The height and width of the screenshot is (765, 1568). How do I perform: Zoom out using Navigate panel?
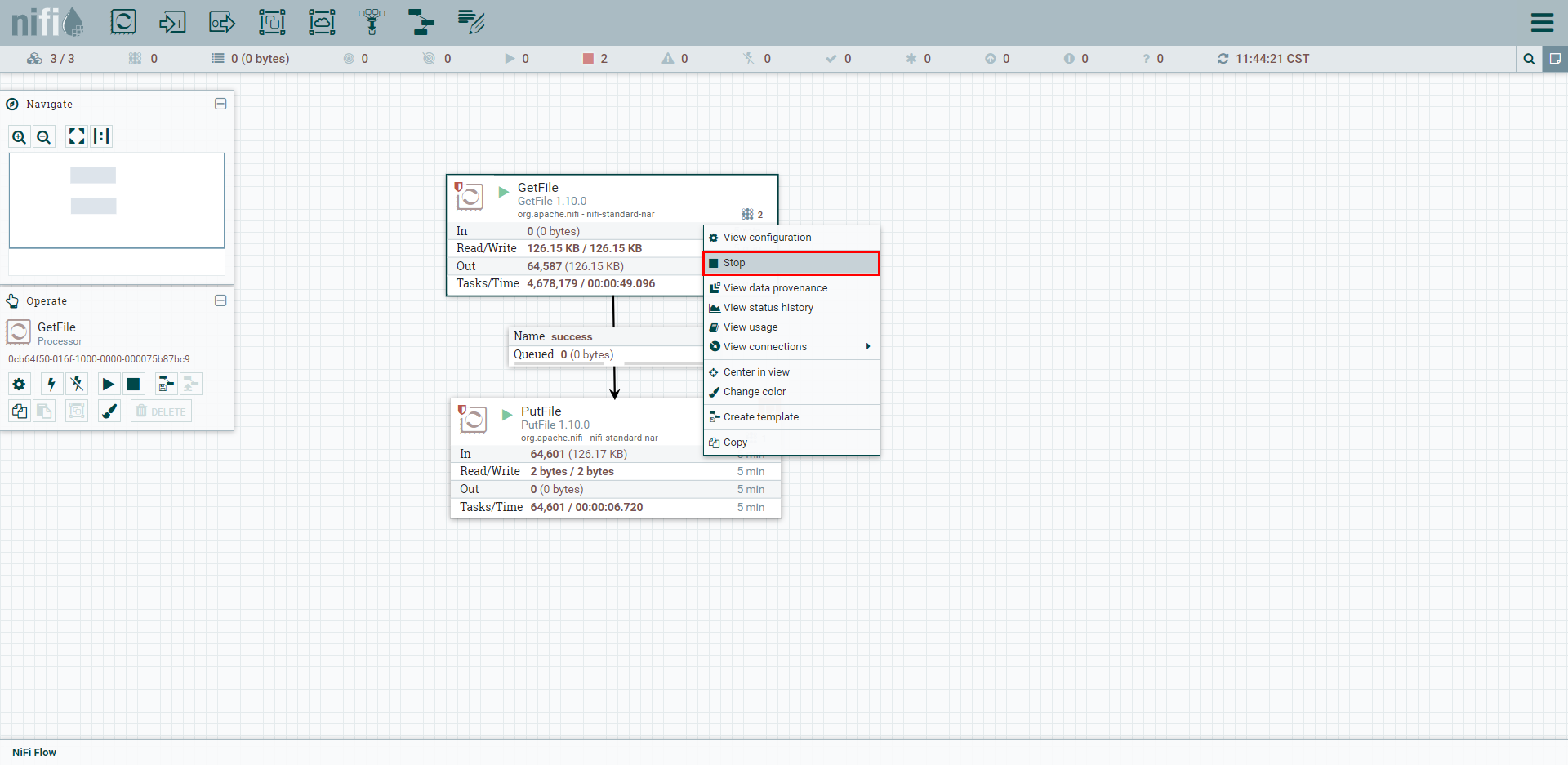(x=44, y=136)
